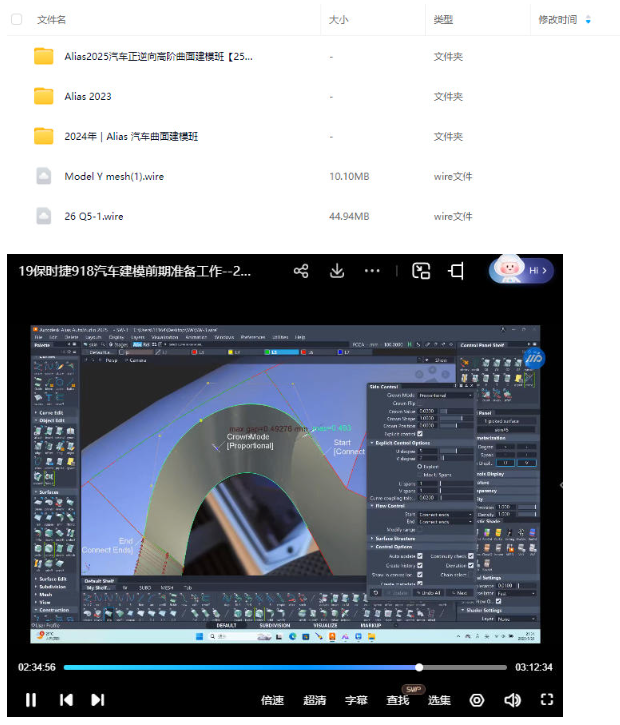Image resolution: width=620 pixels, height=725 pixels.
Task: Open the Alias2025汽车正逆向高阶曲面建模班 folder
Action: (158, 56)
